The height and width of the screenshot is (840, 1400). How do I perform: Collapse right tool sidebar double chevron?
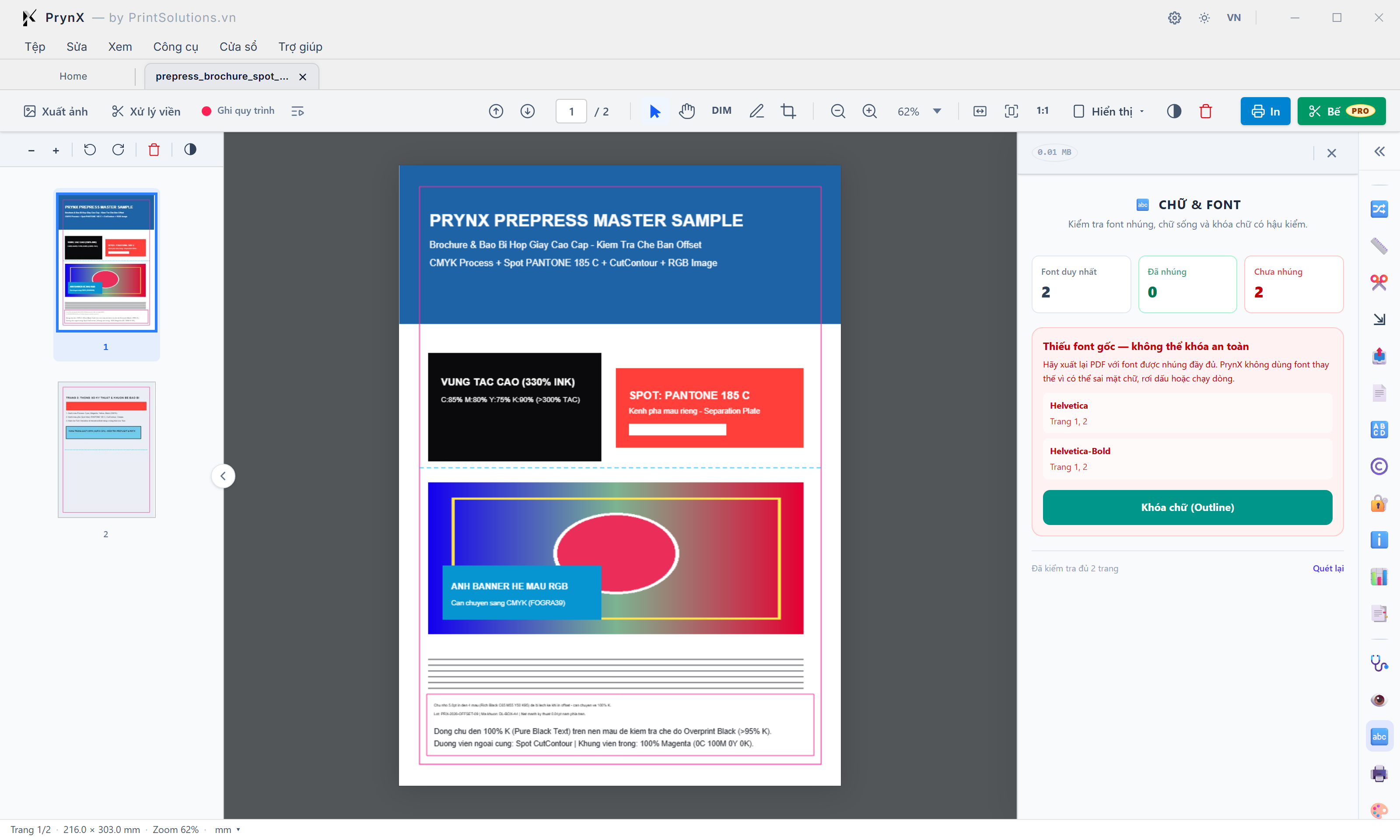click(1379, 152)
